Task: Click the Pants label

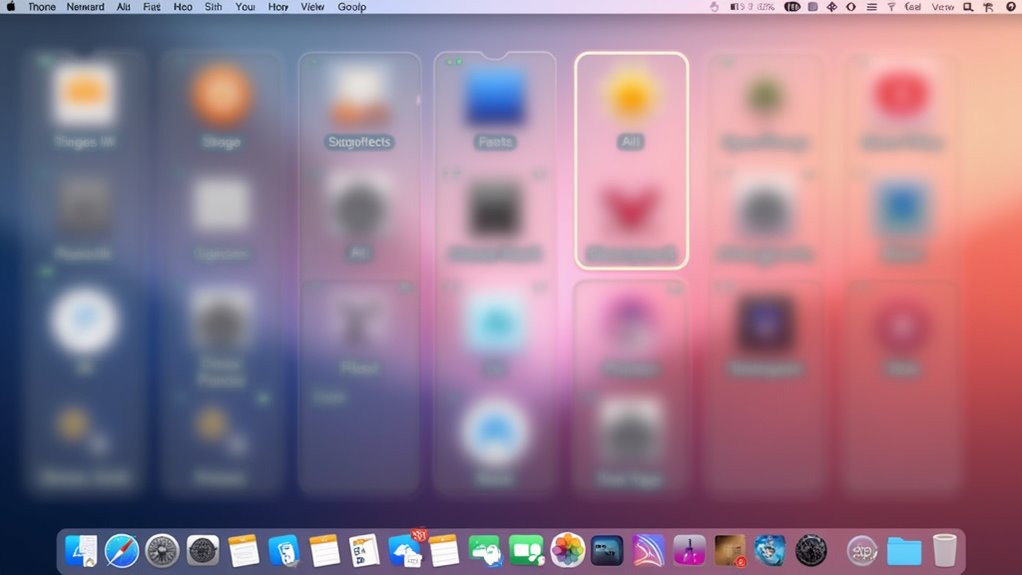Action: click(x=495, y=142)
